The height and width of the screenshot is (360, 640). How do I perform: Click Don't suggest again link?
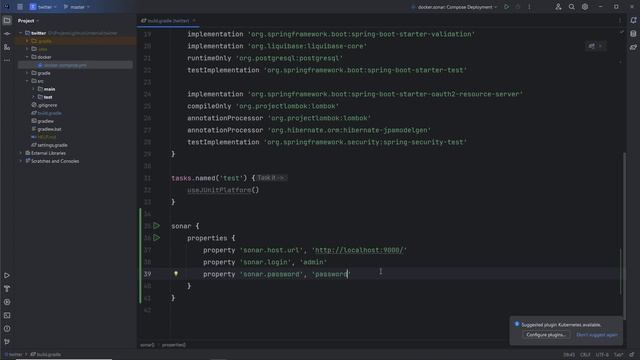click(597, 335)
